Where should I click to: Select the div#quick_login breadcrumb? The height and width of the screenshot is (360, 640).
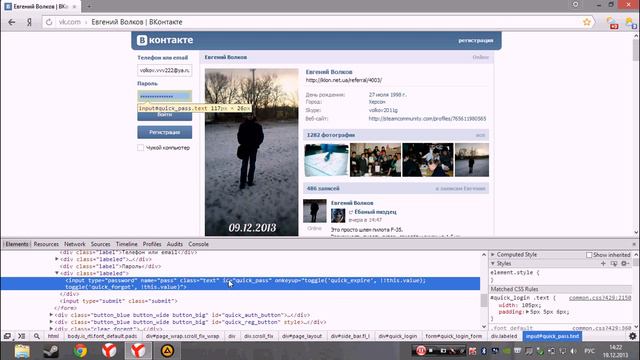point(398,336)
